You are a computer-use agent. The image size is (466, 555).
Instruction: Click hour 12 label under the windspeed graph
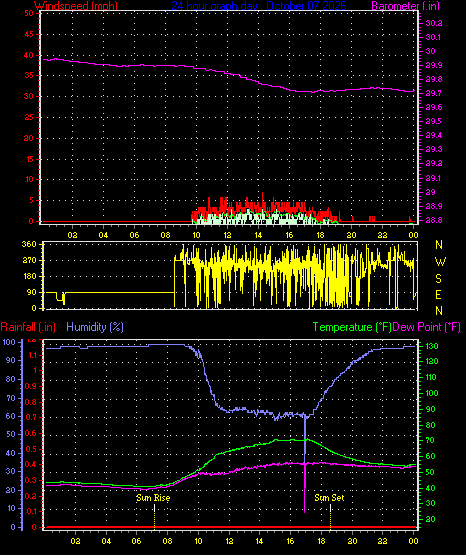point(227,235)
